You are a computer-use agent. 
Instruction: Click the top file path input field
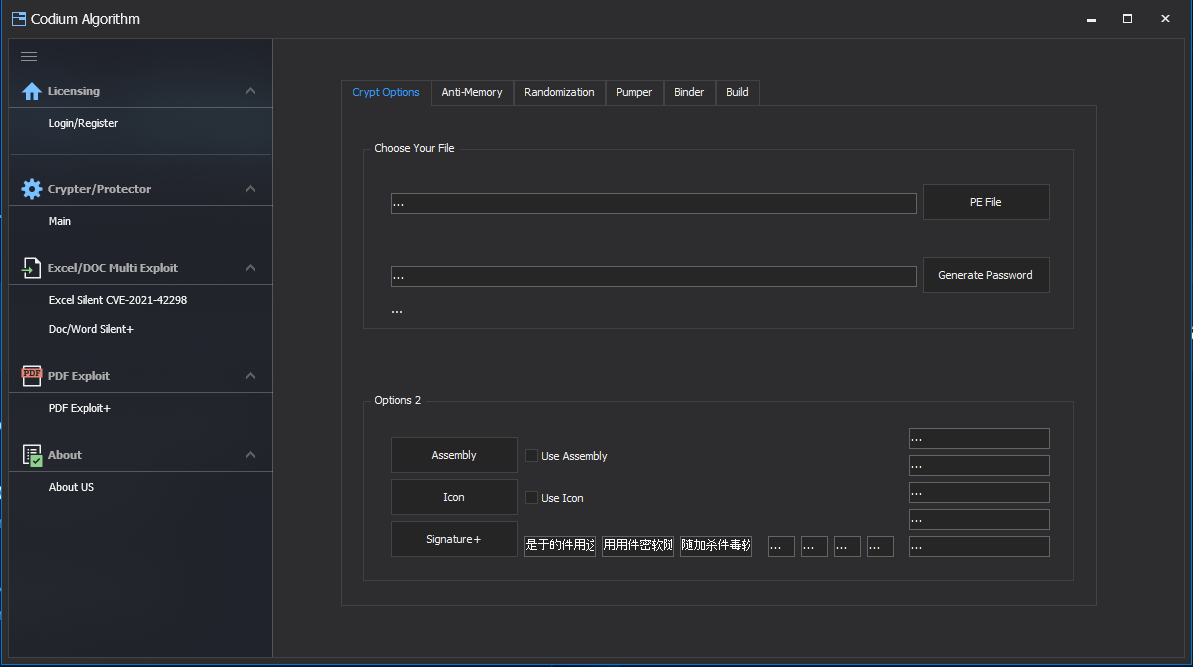(x=653, y=202)
